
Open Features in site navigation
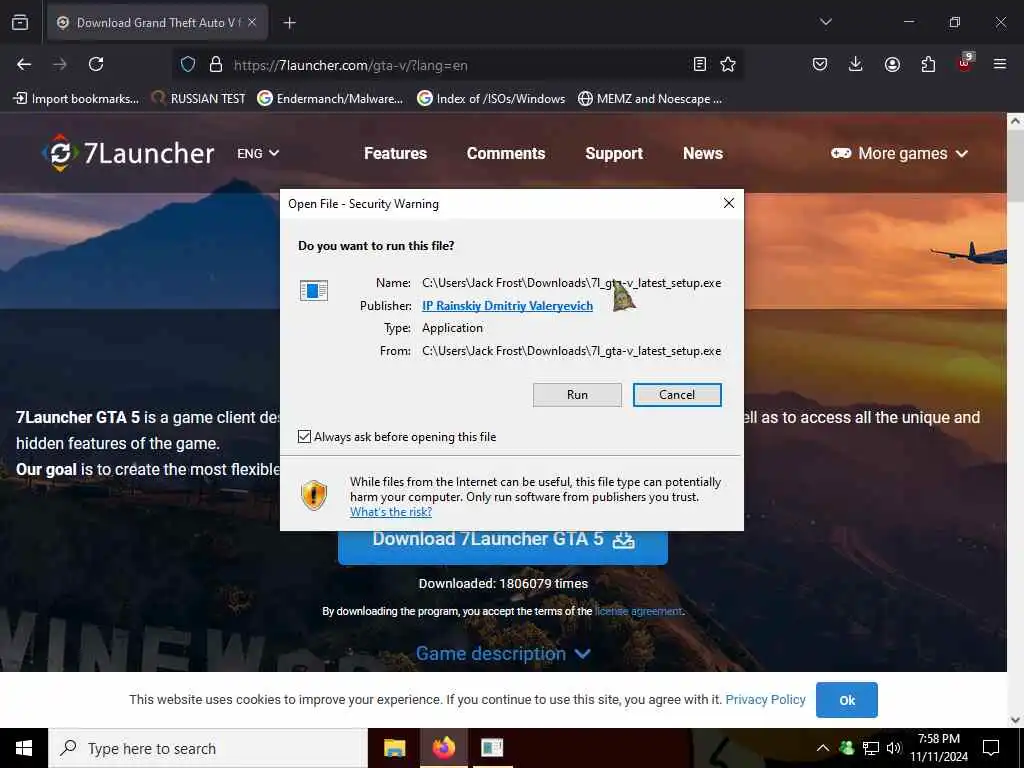[x=395, y=153]
